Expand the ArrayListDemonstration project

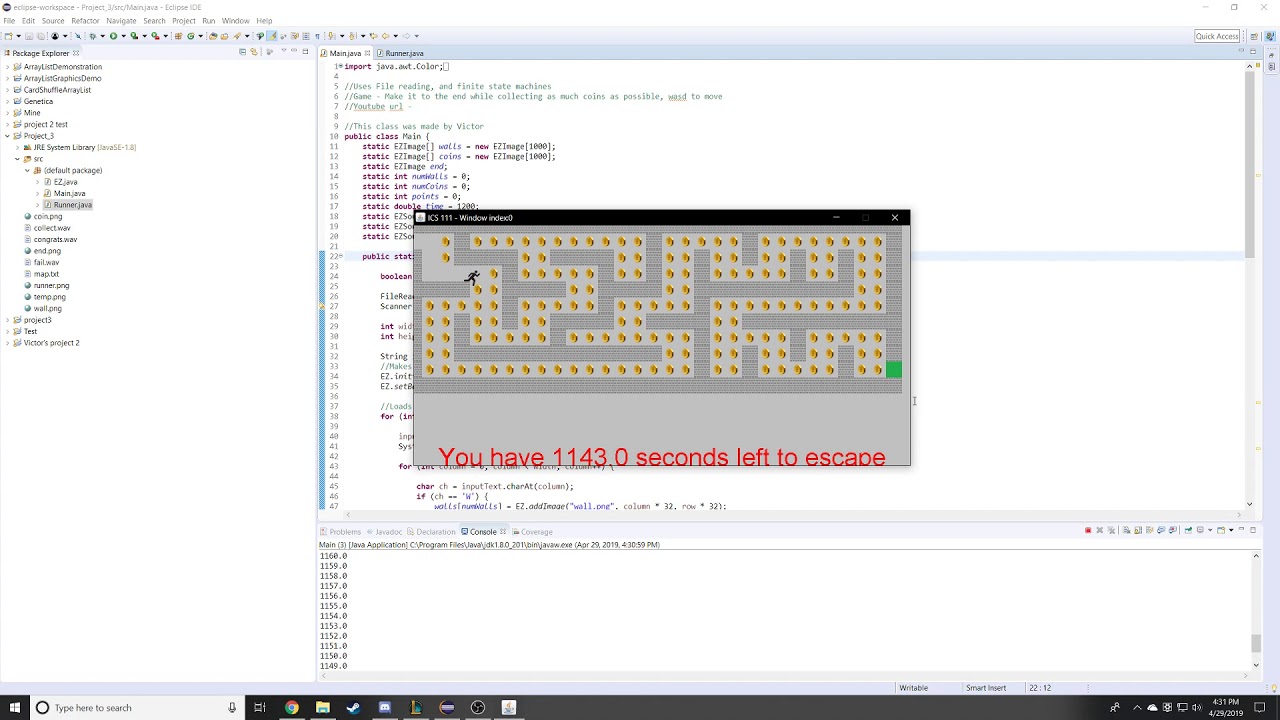pos(7,67)
